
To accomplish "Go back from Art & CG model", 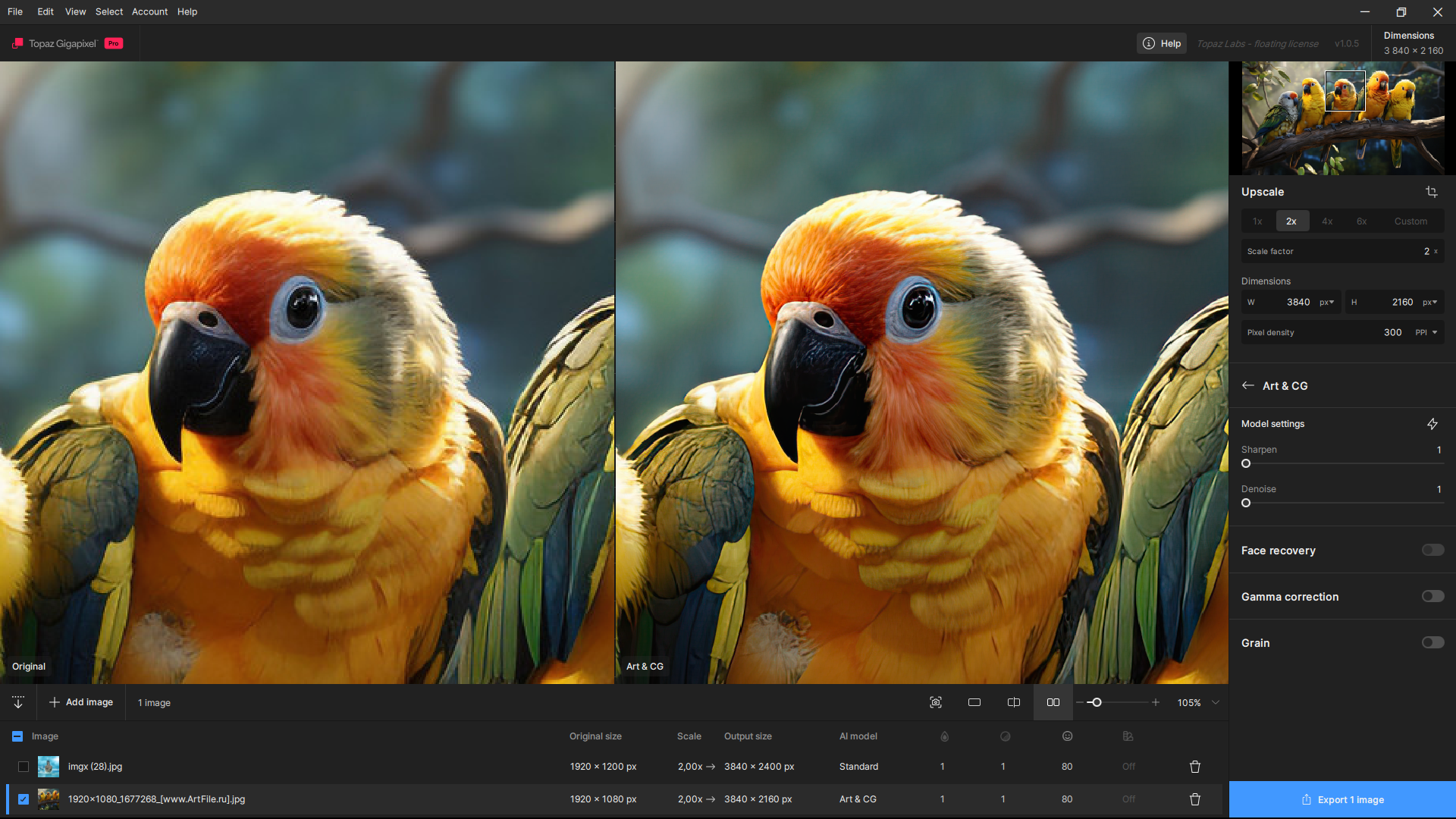I will coord(1248,385).
